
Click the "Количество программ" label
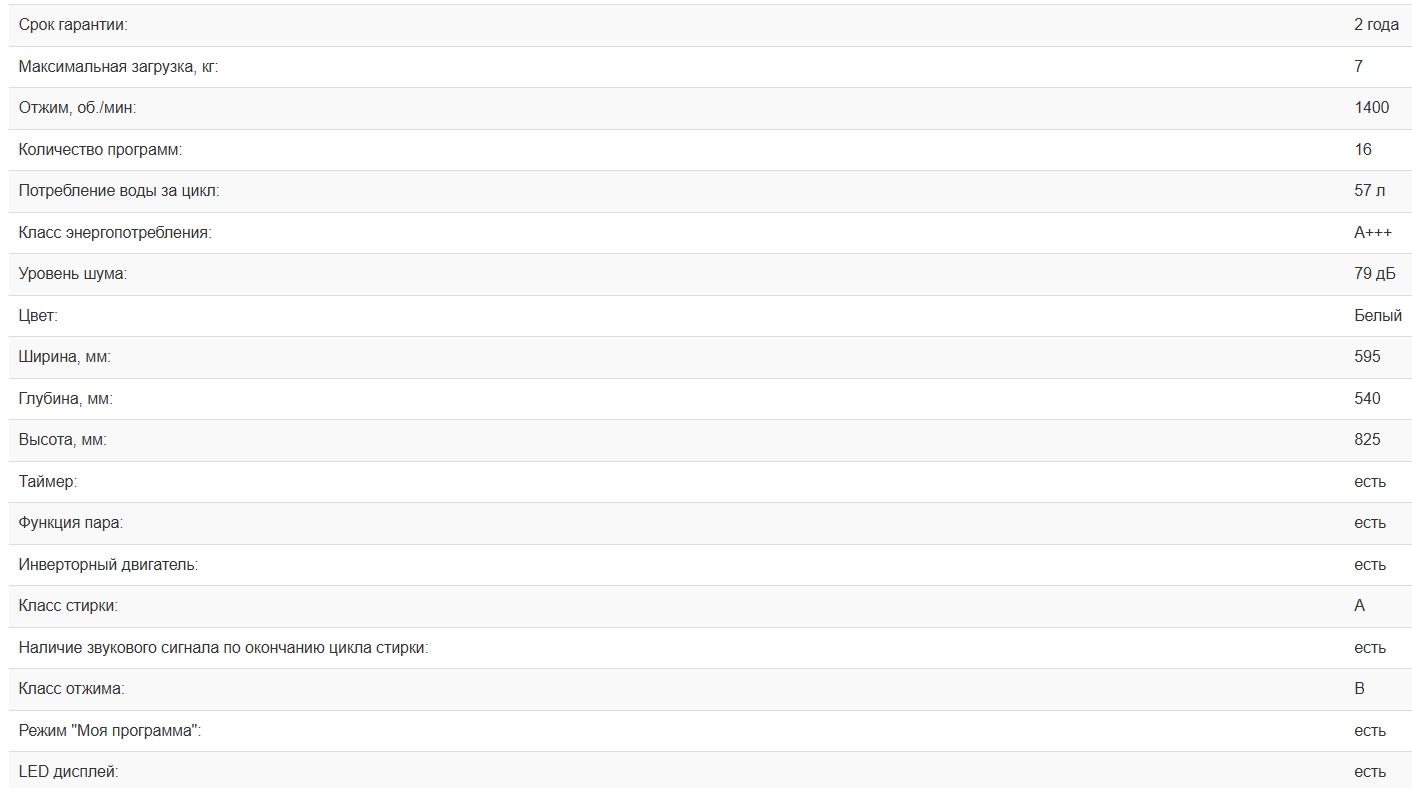(x=100, y=150)
